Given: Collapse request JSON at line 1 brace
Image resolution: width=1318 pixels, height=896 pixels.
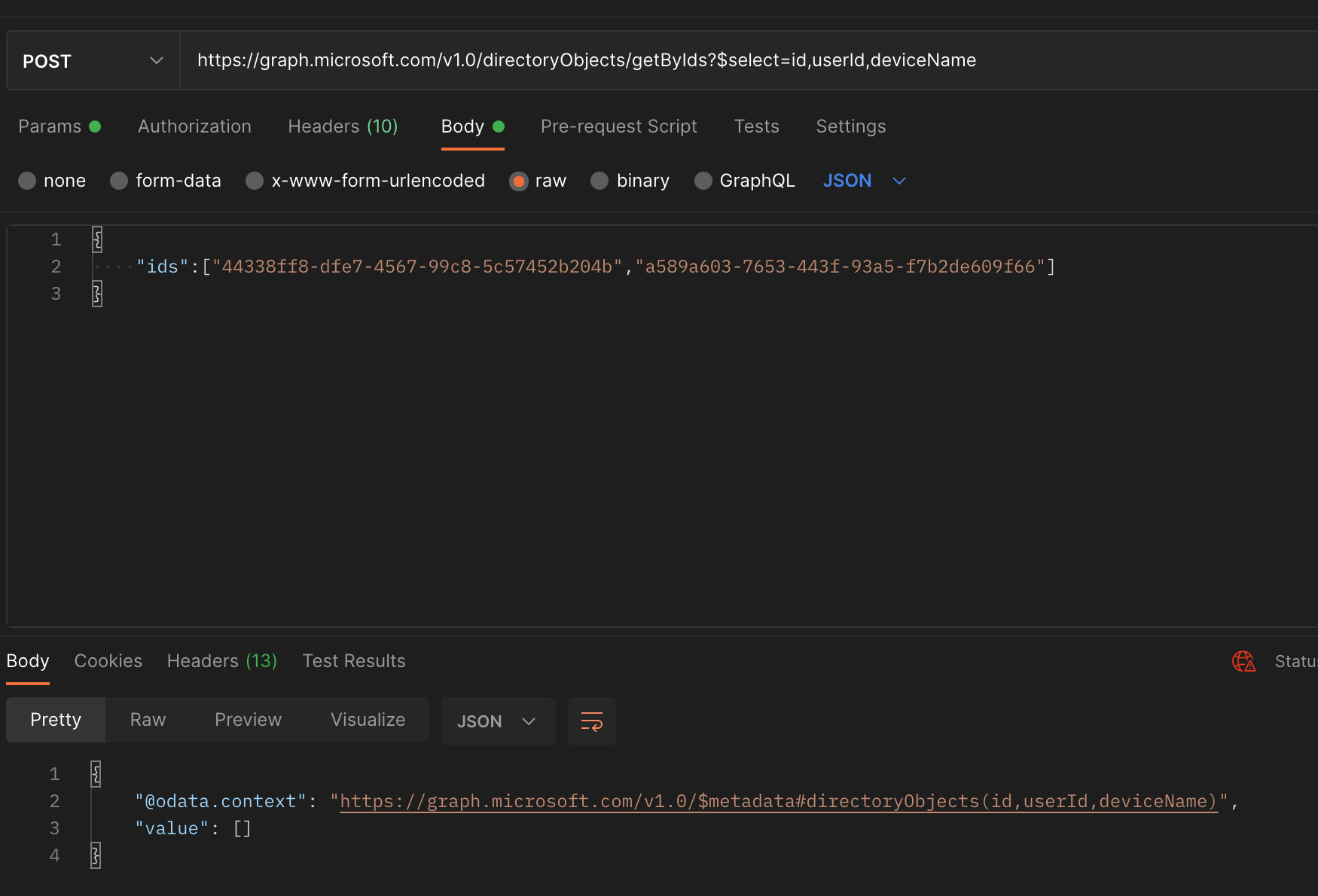Looking at the screenshot, I should click(97, 239).
